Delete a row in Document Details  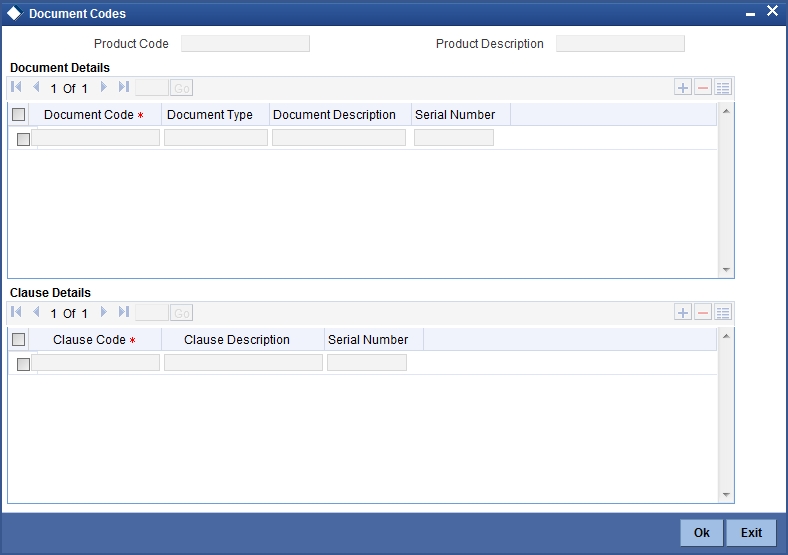703,87
